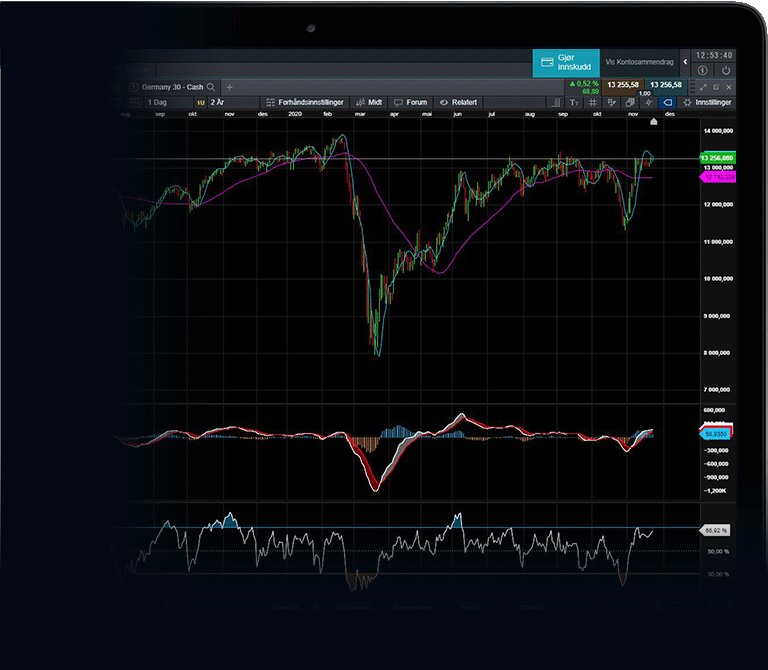The width and height of the screenshot is (768, 670).
Task: Open the striped chart drag-handle menu
Action: [692, 87]
